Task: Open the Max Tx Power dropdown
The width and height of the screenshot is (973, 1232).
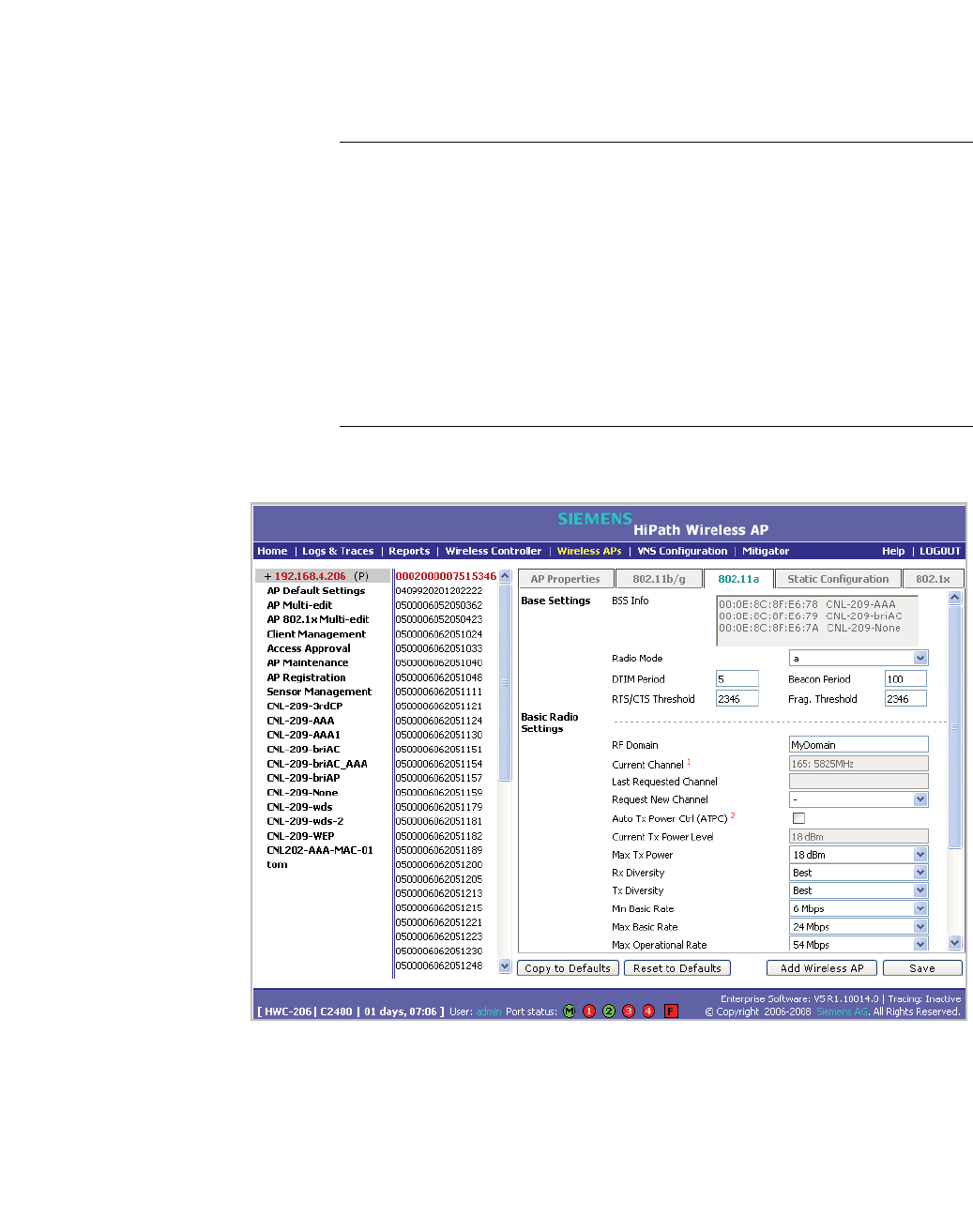Action: tap(858, 855)
